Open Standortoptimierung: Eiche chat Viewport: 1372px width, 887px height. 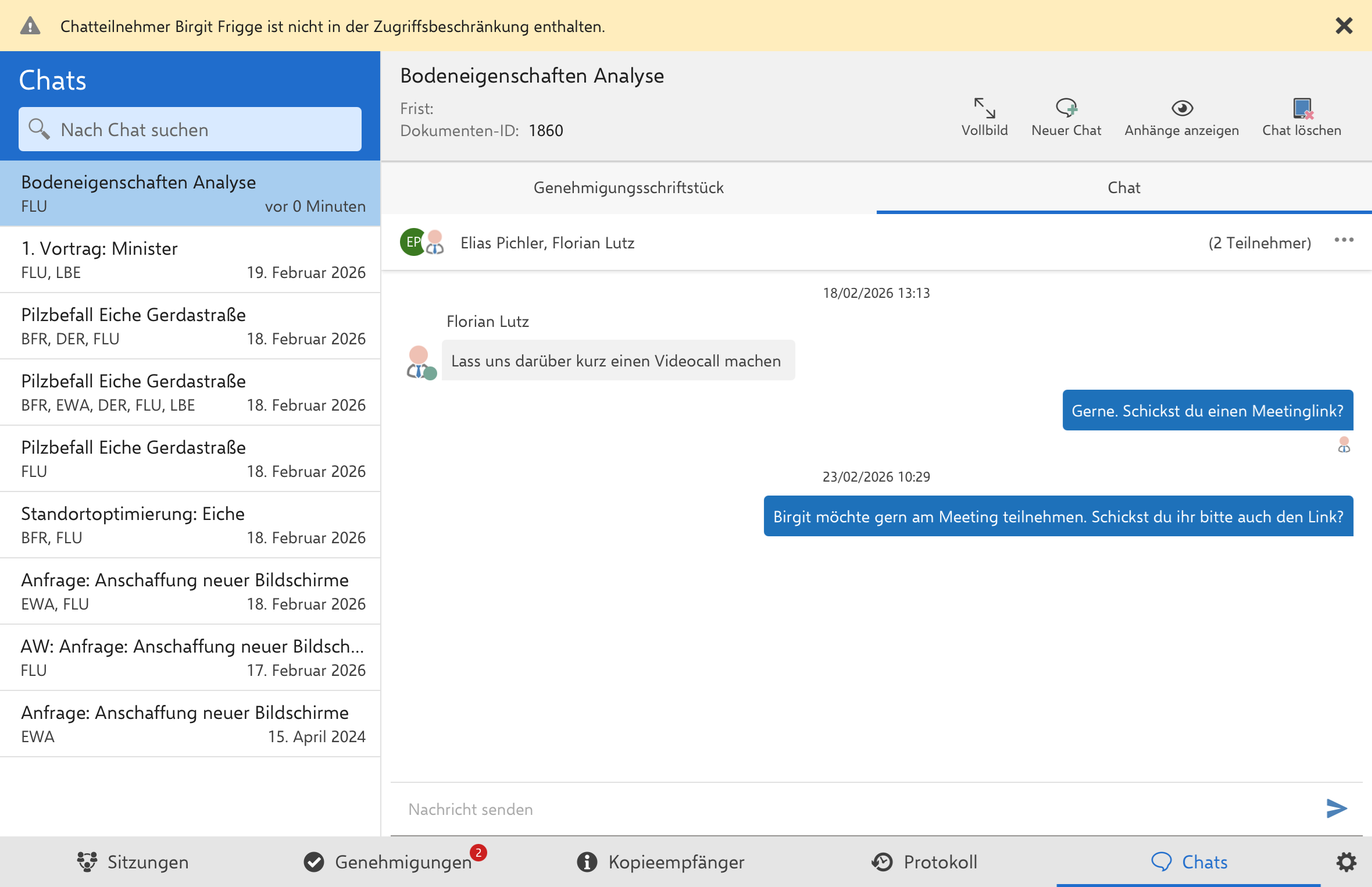[190, 525]
